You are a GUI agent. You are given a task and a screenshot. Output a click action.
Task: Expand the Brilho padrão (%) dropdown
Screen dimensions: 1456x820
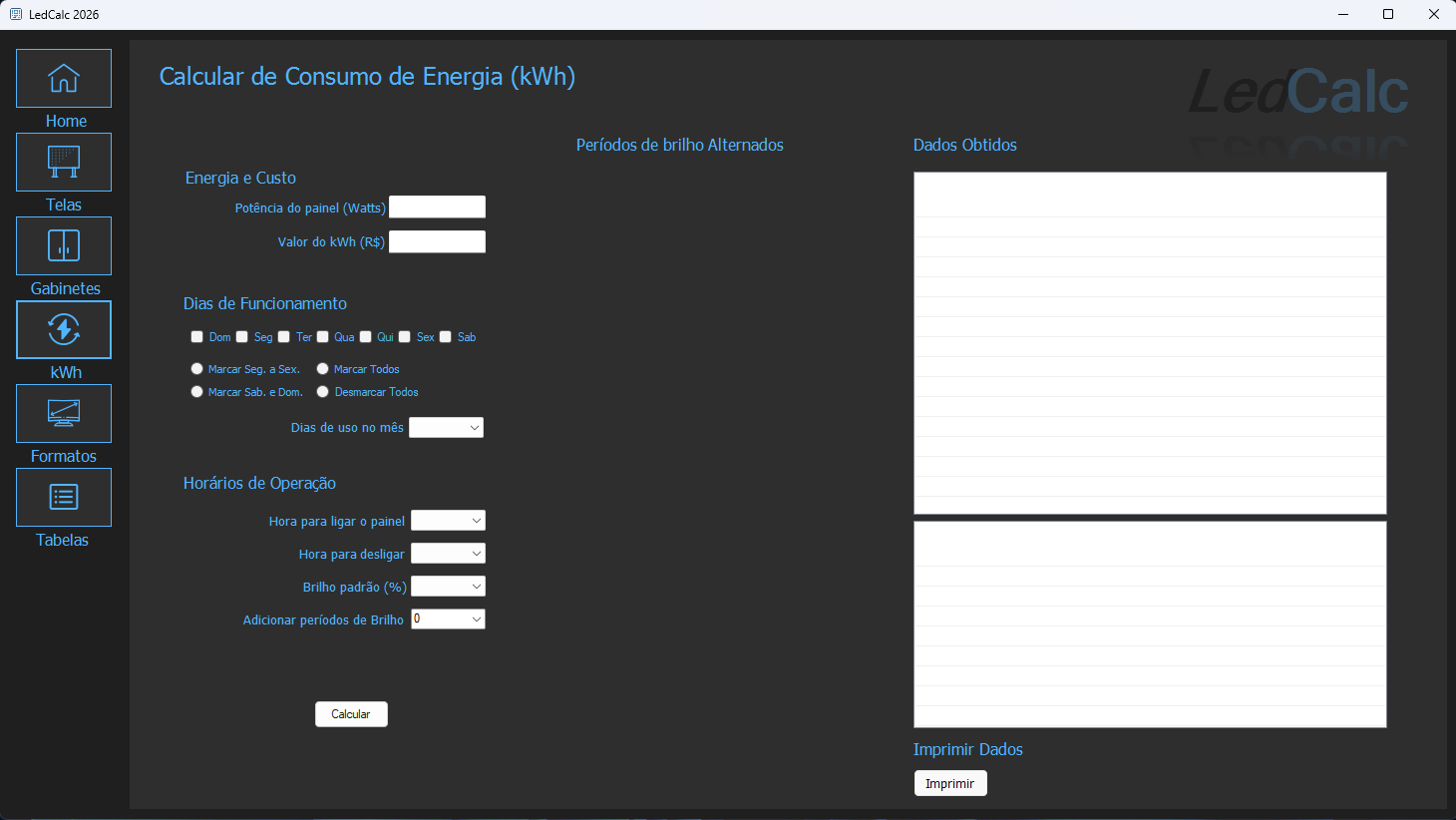click(x=448, y=587)
